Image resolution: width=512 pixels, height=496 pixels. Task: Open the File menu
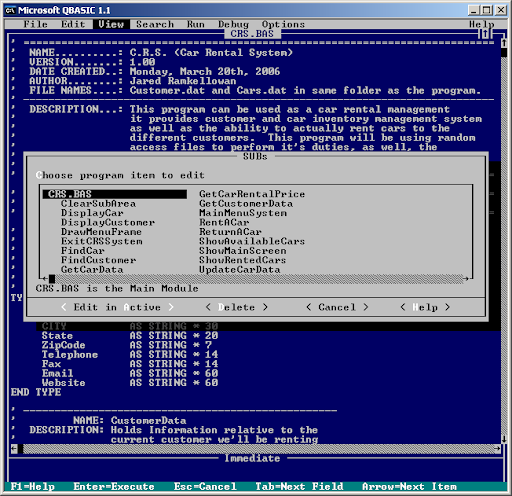(36, 24)
